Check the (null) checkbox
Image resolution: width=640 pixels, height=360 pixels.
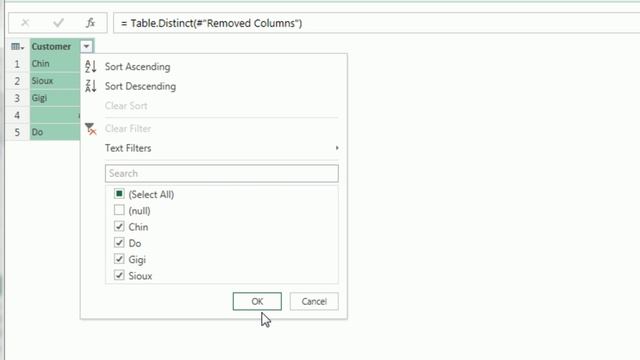point(119,210)
